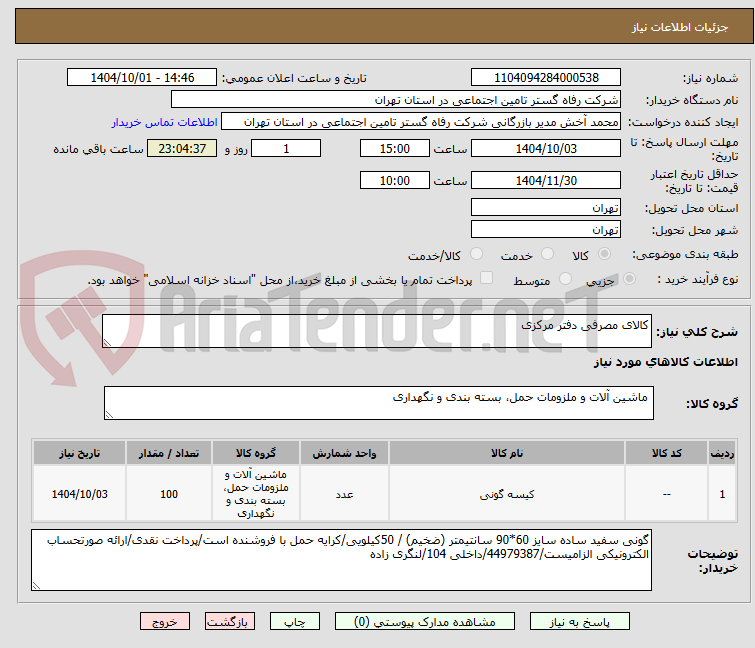The image size is (755, 648).
Task: Click the ایجاد کننده درخواست field
Action: (421, 122)
